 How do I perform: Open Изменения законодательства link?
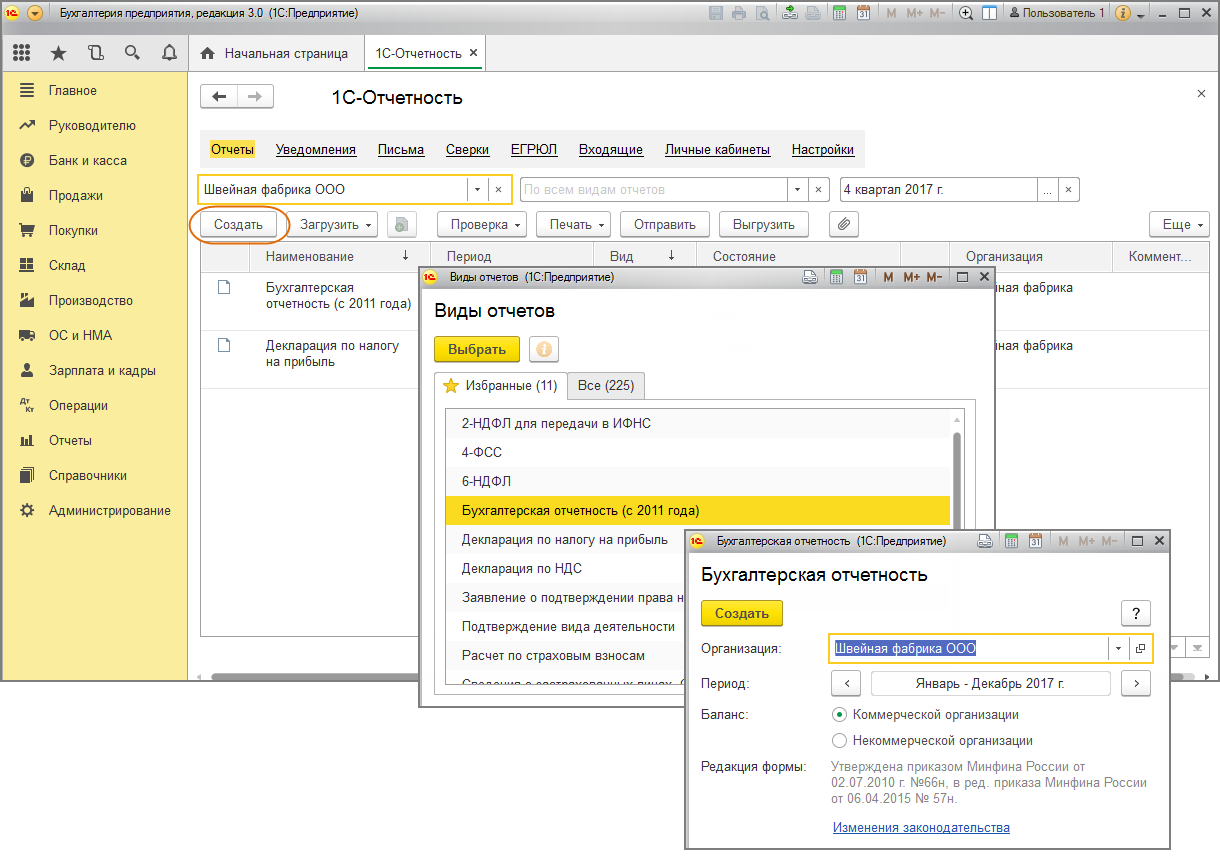[x=921, y=828]
